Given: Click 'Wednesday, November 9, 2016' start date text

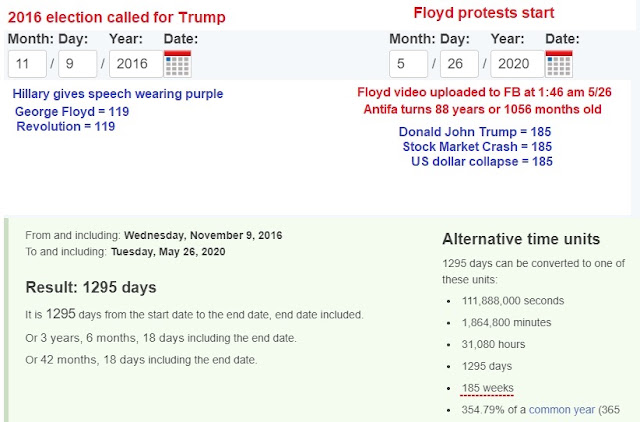Looking at the screenshot, I should [x=203, y=235].
